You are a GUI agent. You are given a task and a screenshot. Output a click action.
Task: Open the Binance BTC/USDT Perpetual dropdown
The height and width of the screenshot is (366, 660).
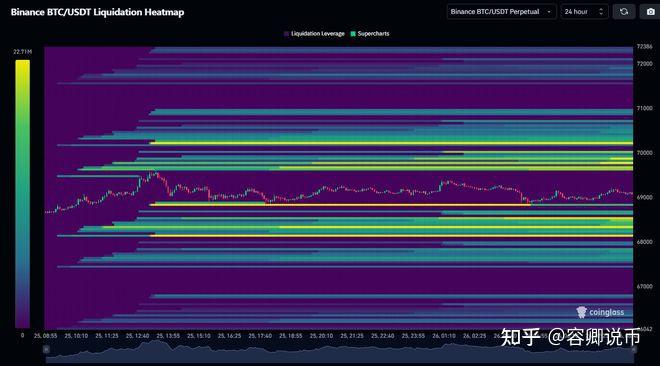(x=501, y=12)
